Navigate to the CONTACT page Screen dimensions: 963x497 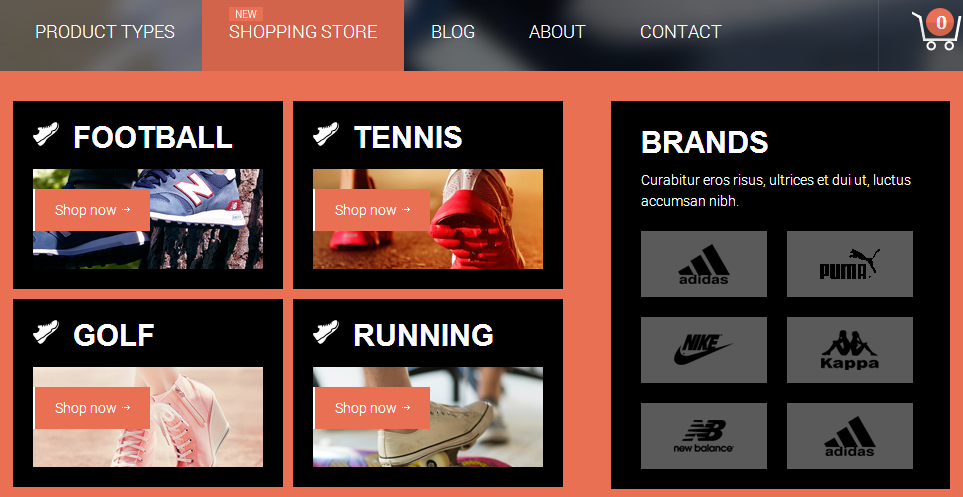(680, 32)
